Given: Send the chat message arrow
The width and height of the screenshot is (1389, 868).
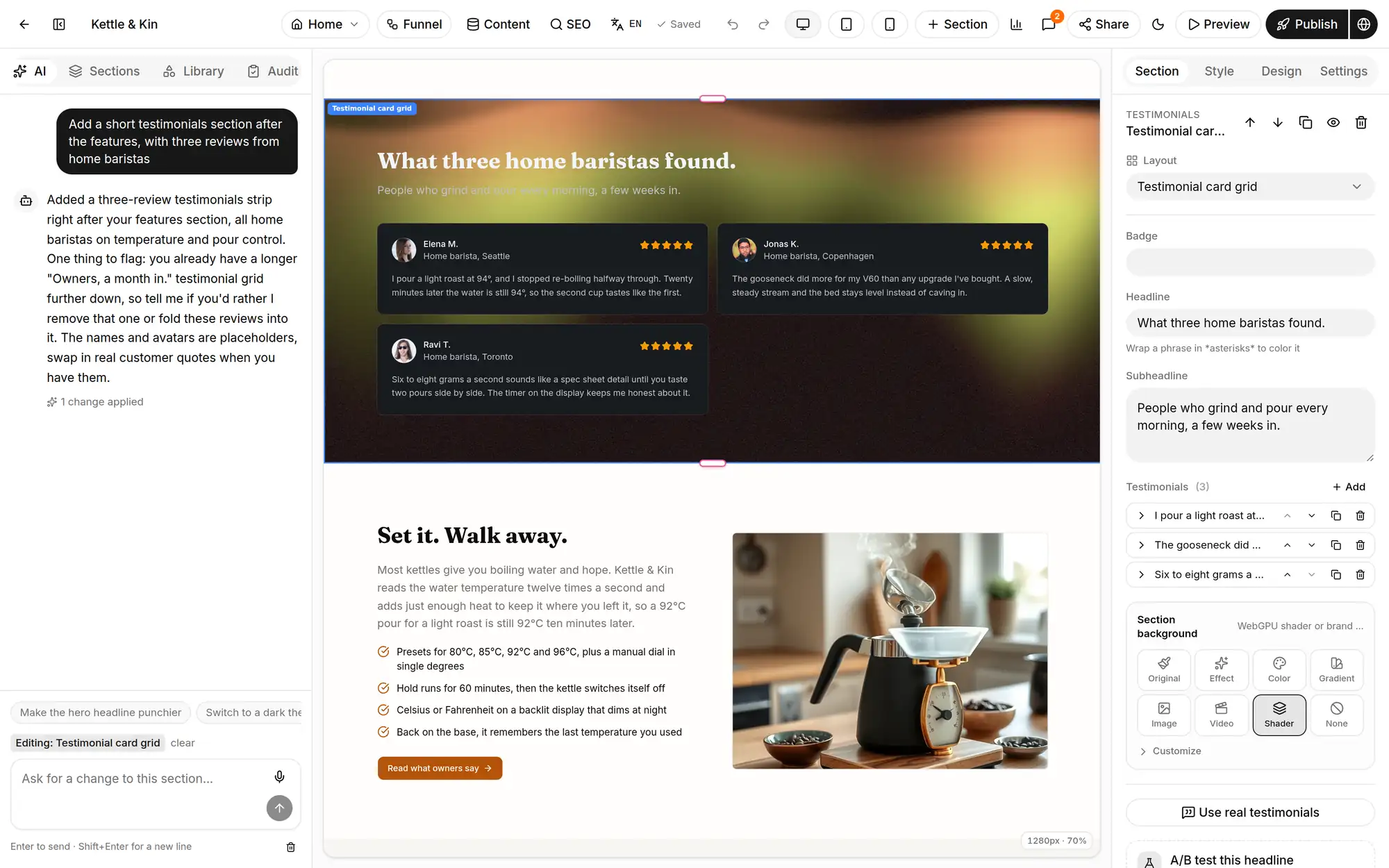Looking at the screenshot, I should coord(279,808).
